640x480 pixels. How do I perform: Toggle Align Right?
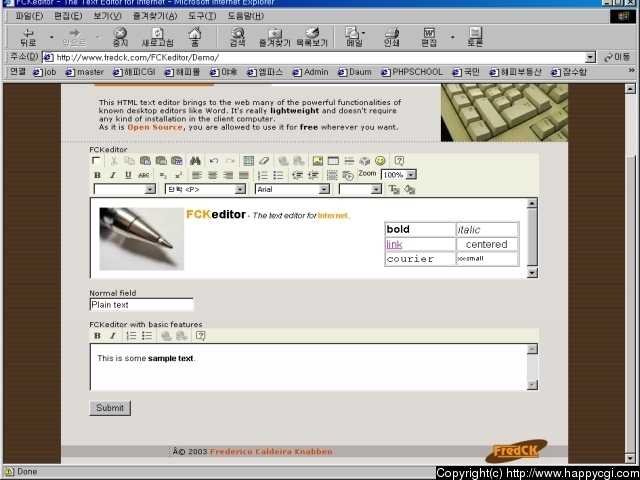click(228, 175)
